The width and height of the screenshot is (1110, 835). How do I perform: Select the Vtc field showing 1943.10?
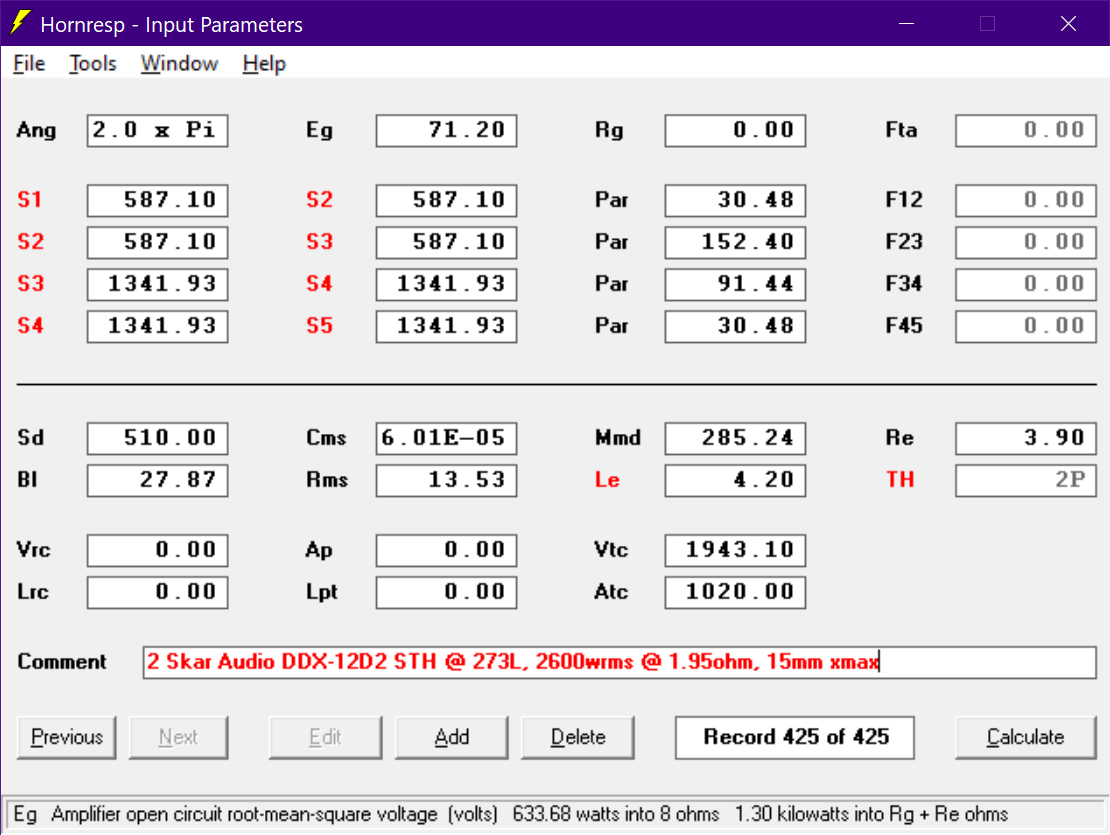click(x=735, y=551)
